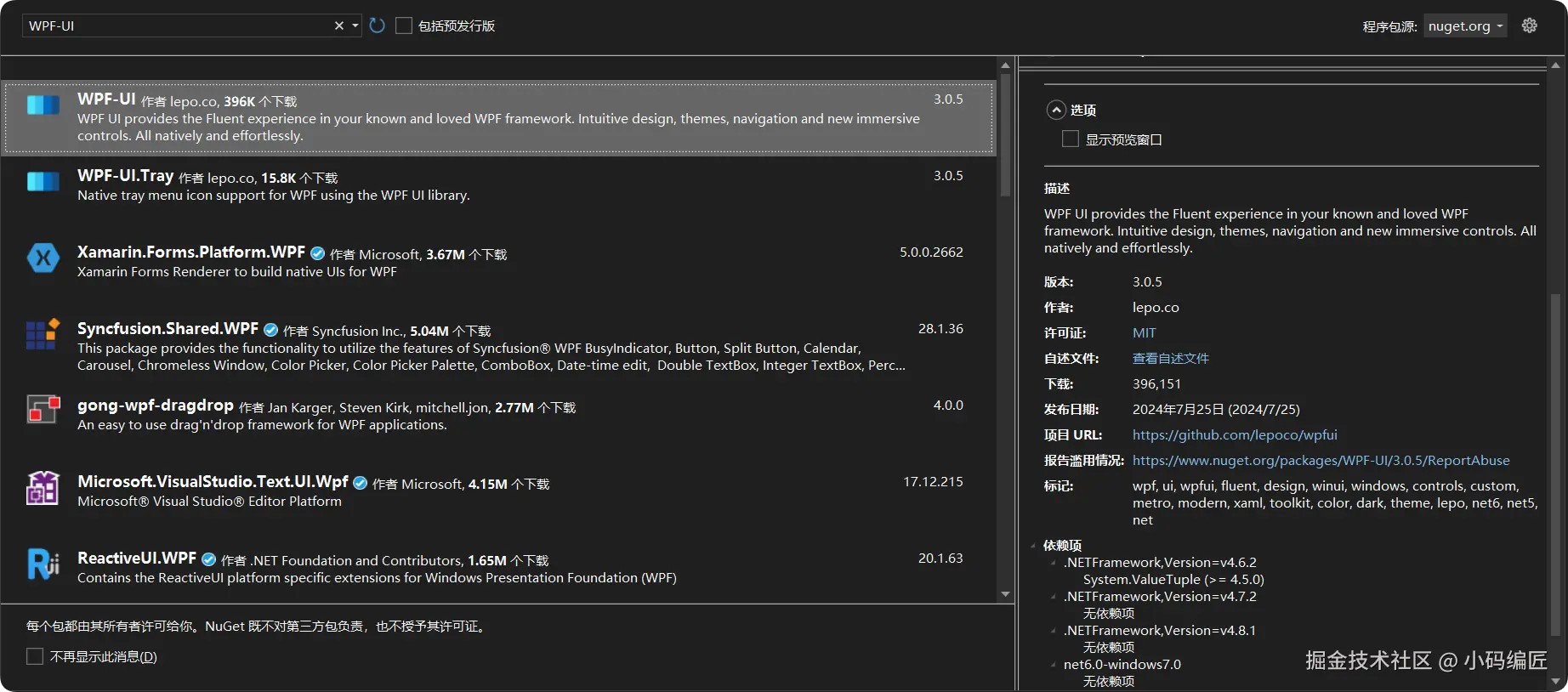Open the view readme file link
1568x692 pixels.
(x=1171, y=359)
